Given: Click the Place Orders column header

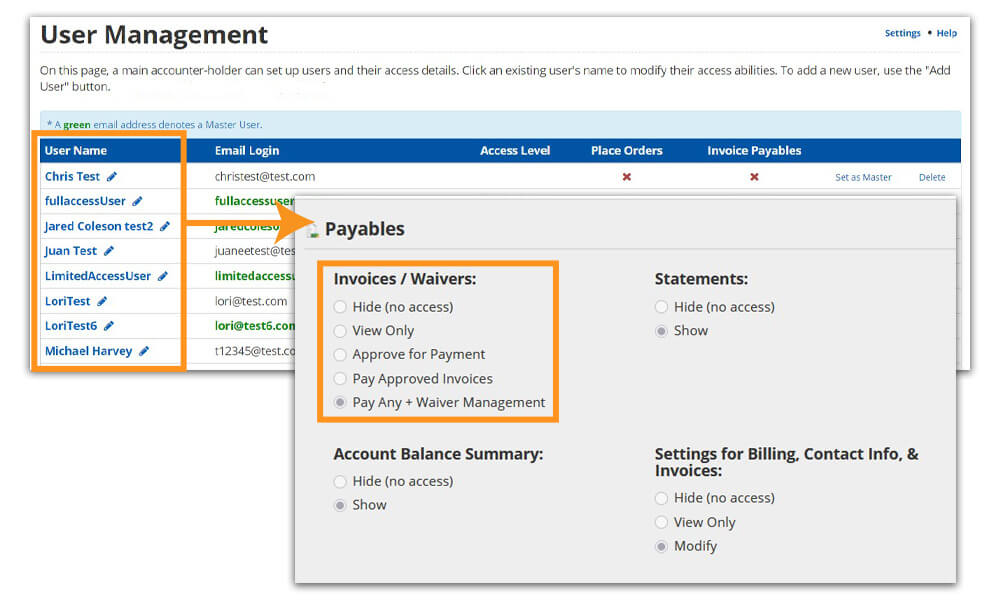Looking at the screenshot, I should [x=626, y=151].
